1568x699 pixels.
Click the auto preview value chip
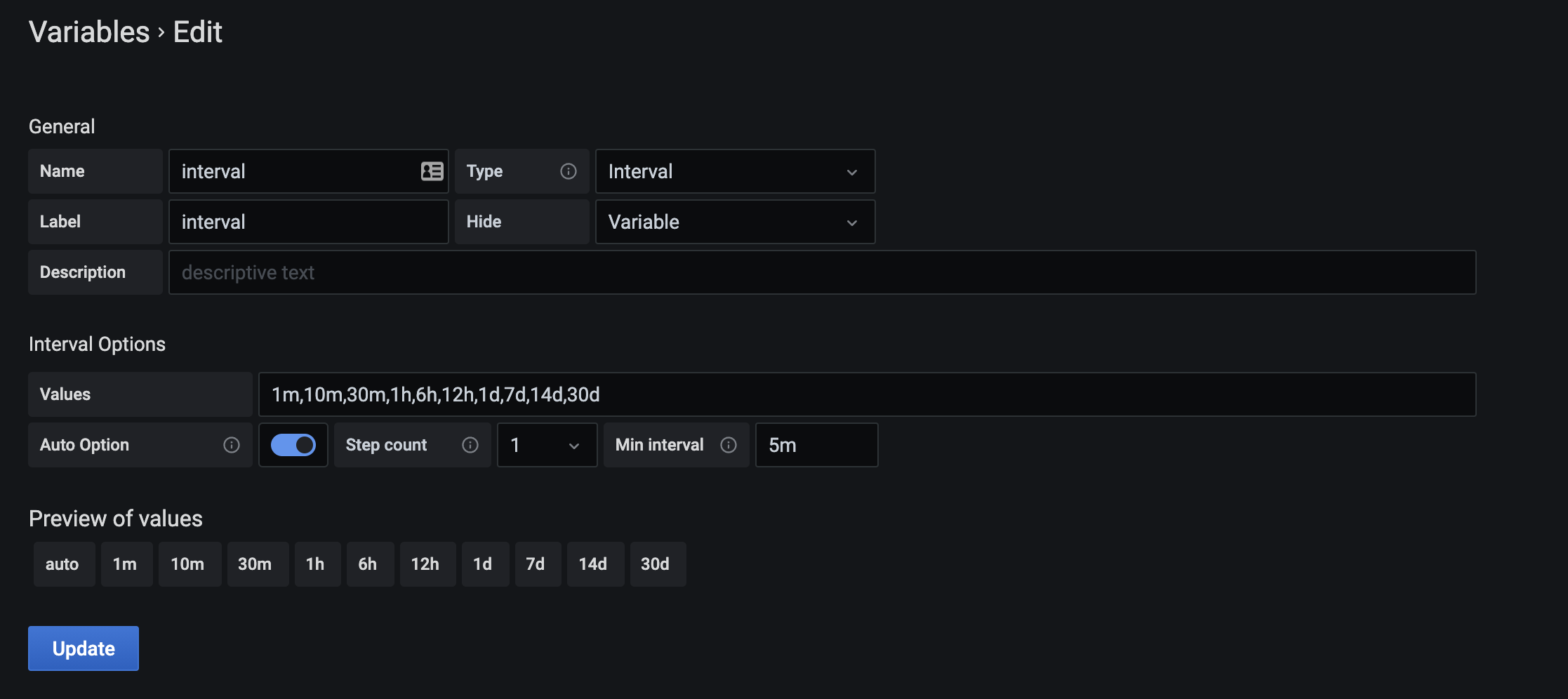click(x=62, y=564)
